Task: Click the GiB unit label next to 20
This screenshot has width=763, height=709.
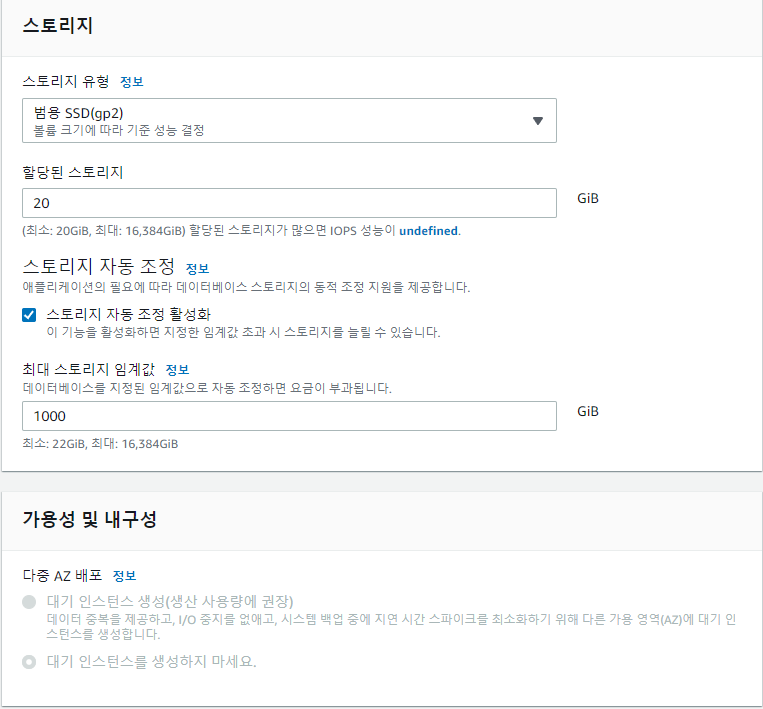Action: click(x=588, y=199)
